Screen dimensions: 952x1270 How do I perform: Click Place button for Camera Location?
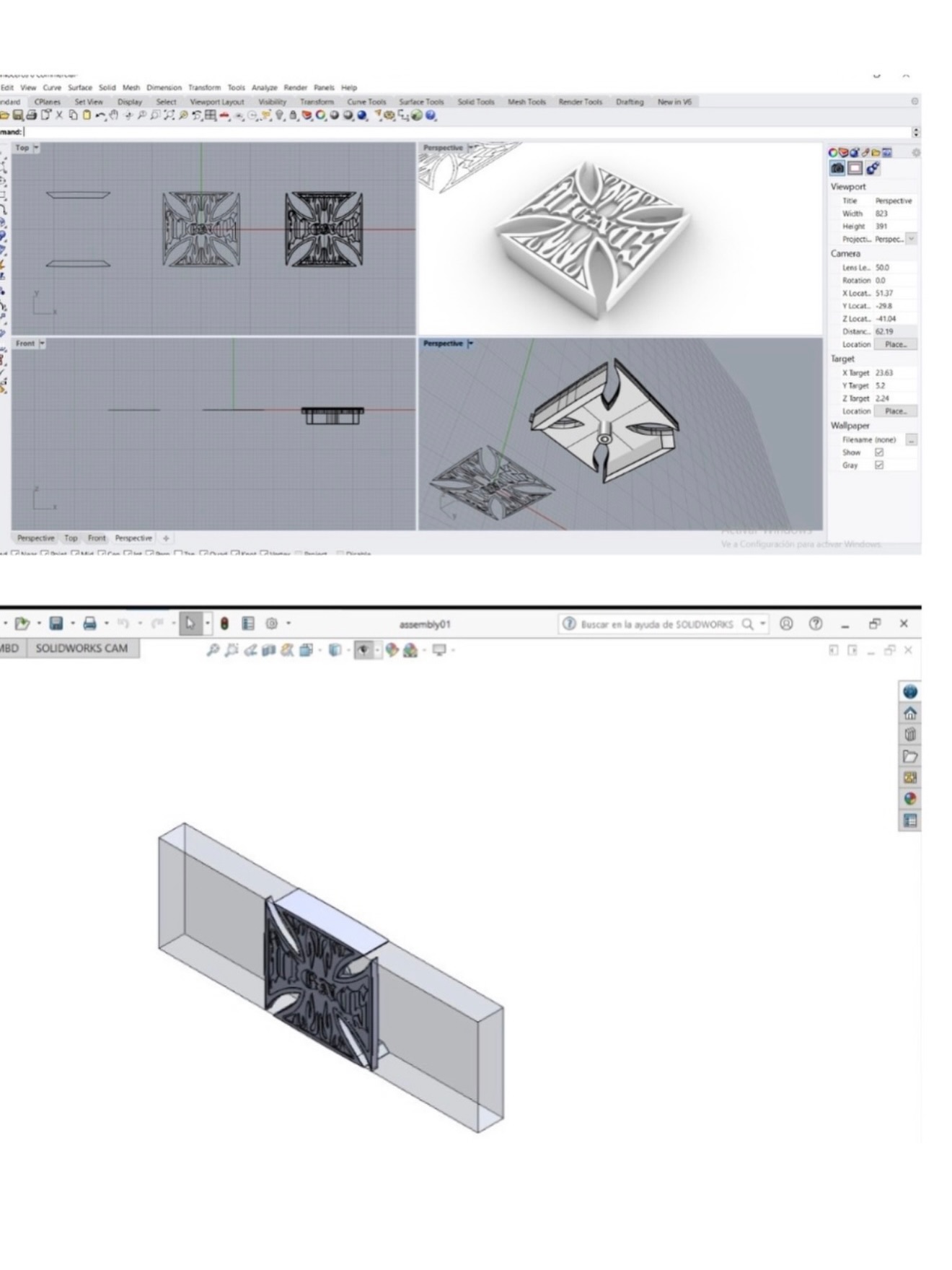[x=895, y=344]
